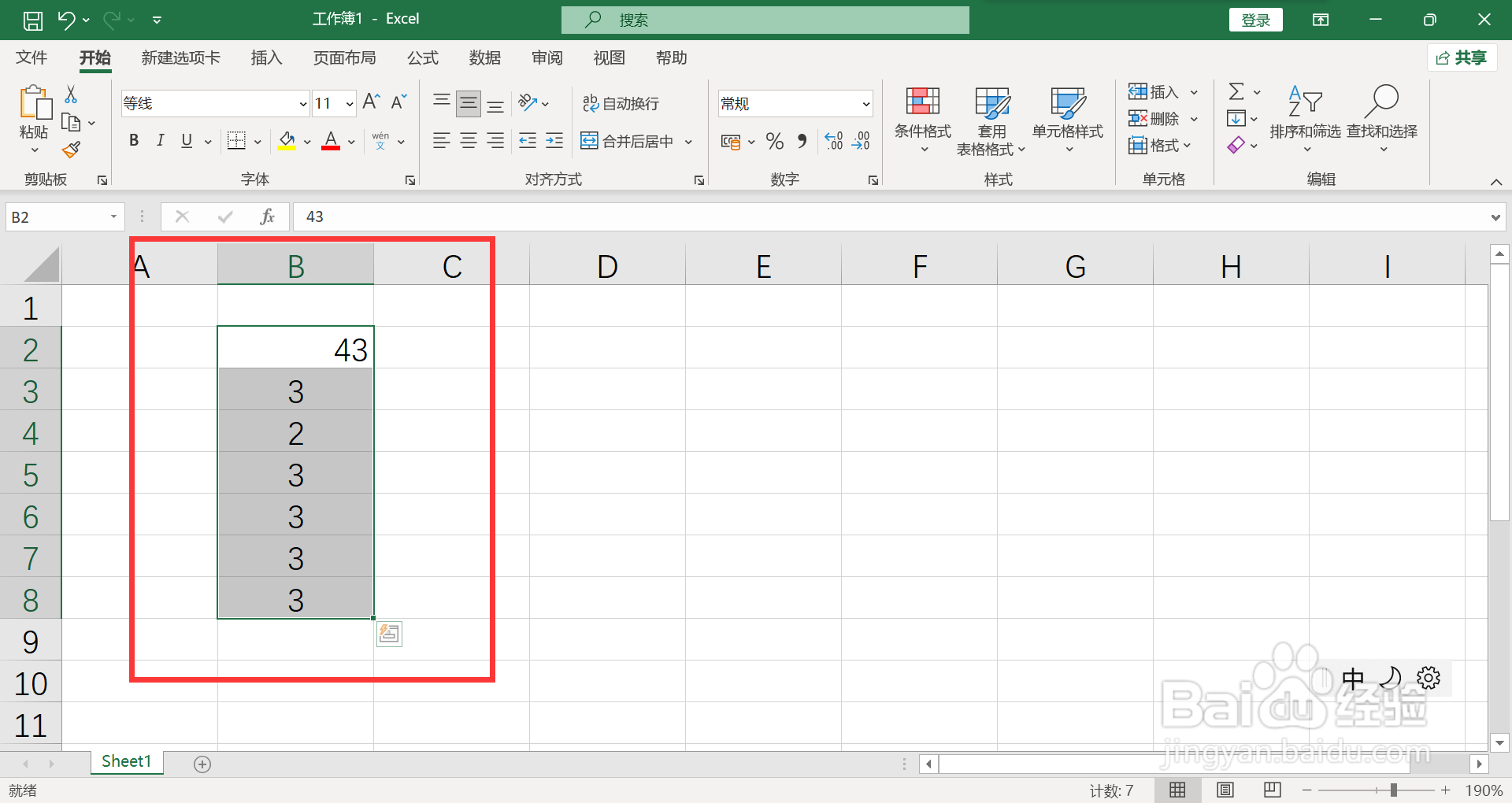
Task: Click the Borders icon
Action: tap(236, 141)
